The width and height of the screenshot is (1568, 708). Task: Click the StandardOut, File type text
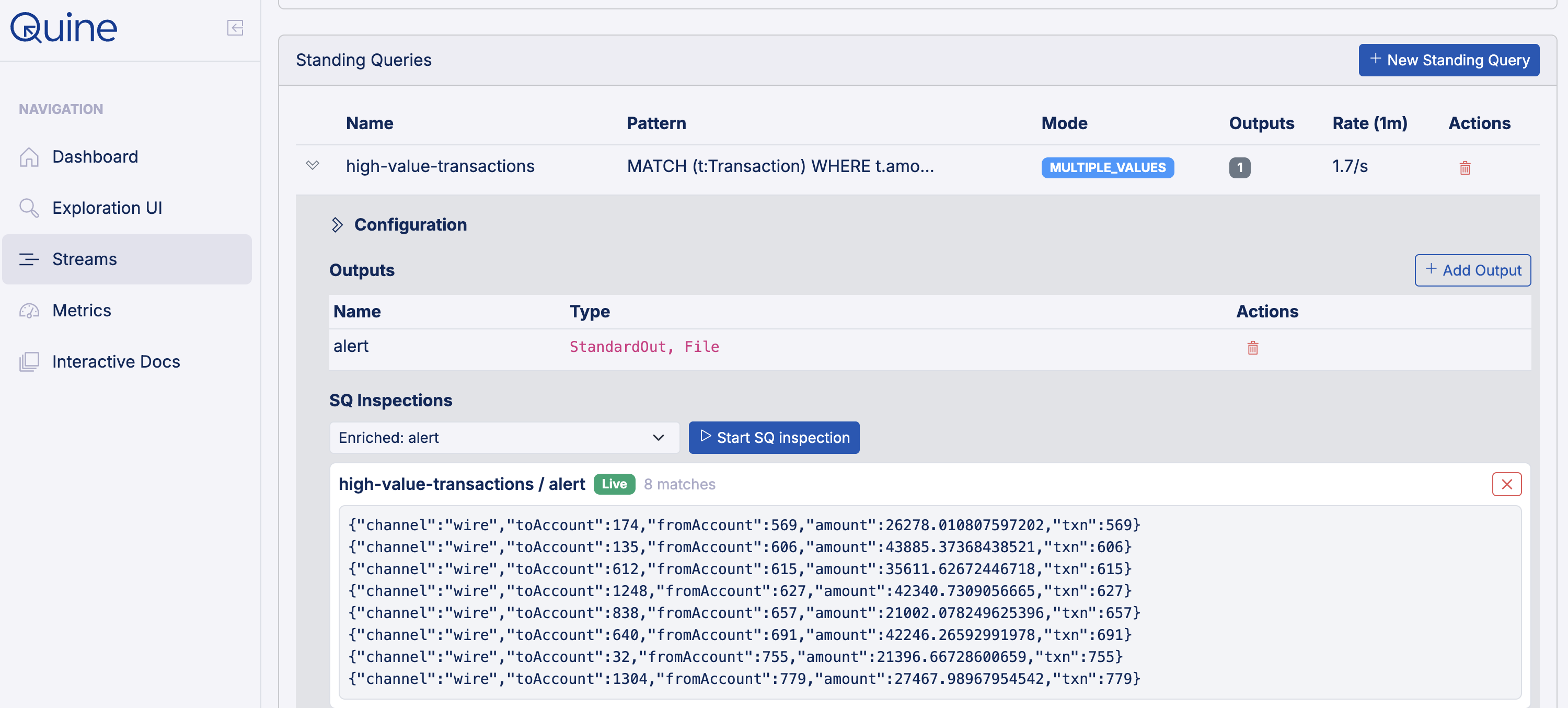(644, 347)
